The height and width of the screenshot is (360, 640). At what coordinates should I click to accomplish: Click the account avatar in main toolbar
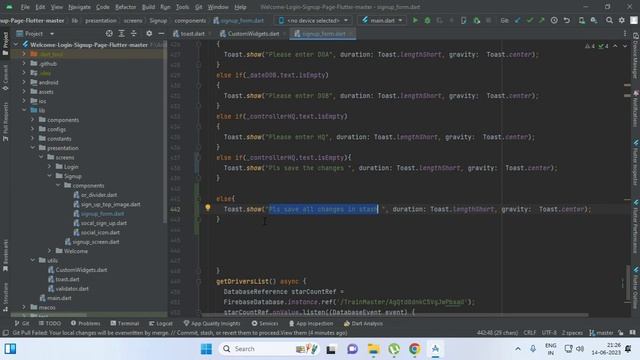coord(634,20)
